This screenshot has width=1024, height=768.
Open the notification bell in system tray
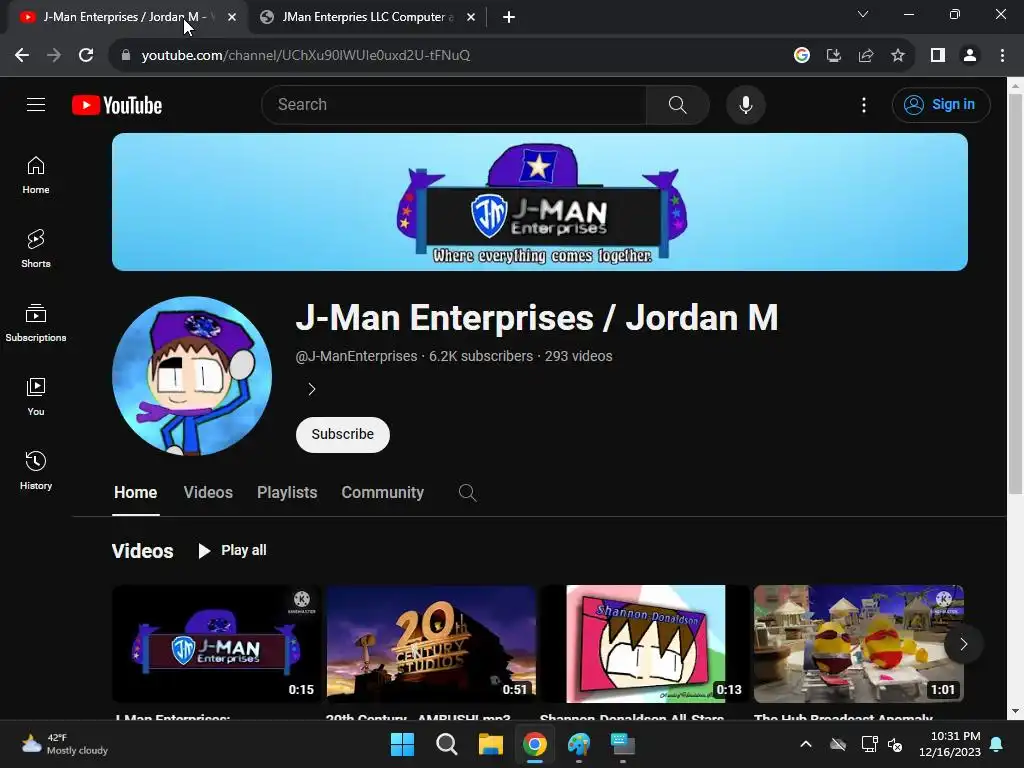(x=996, y=744)
